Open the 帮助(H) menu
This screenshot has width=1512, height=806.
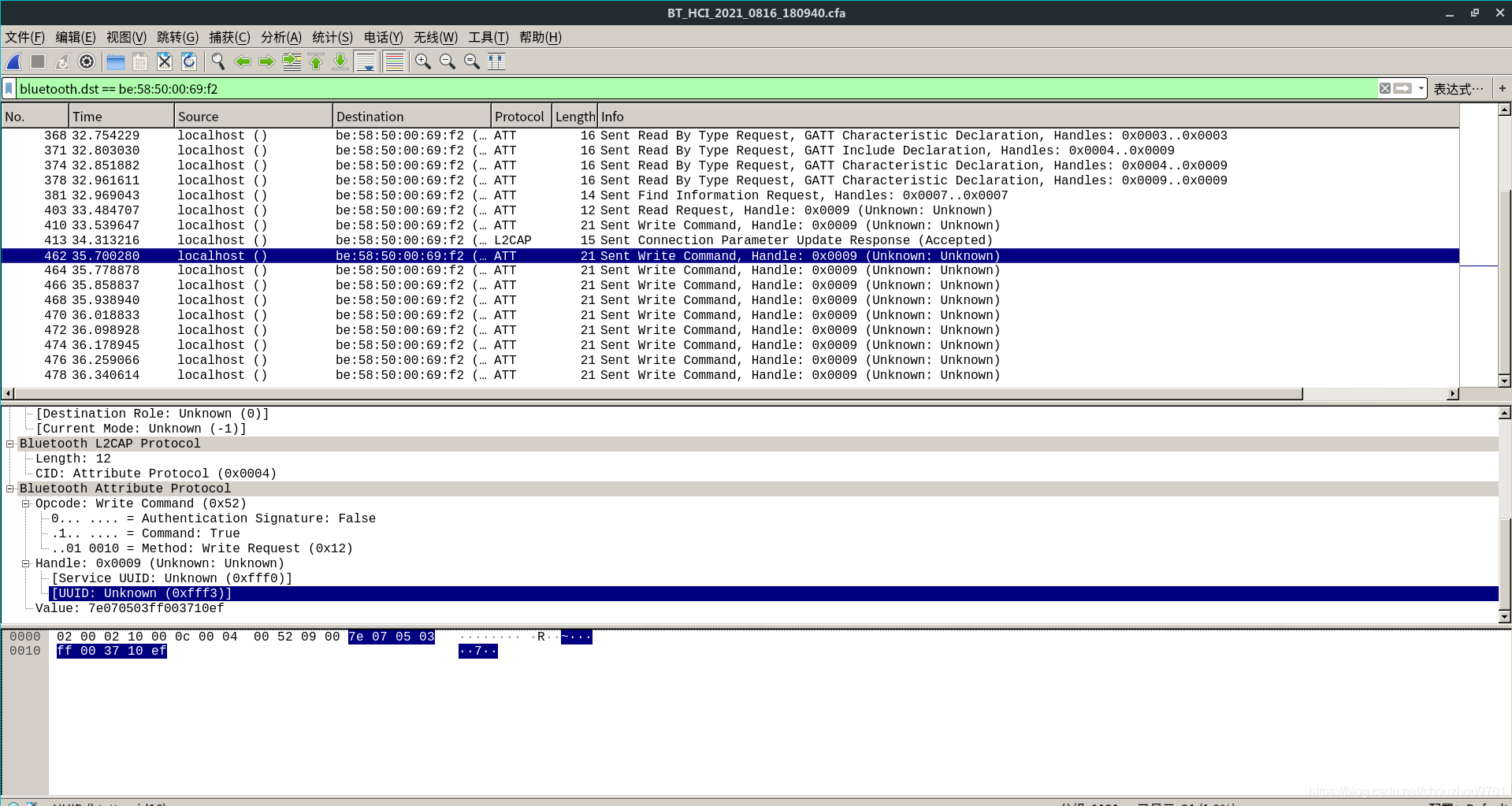click(x=541, y=37)
